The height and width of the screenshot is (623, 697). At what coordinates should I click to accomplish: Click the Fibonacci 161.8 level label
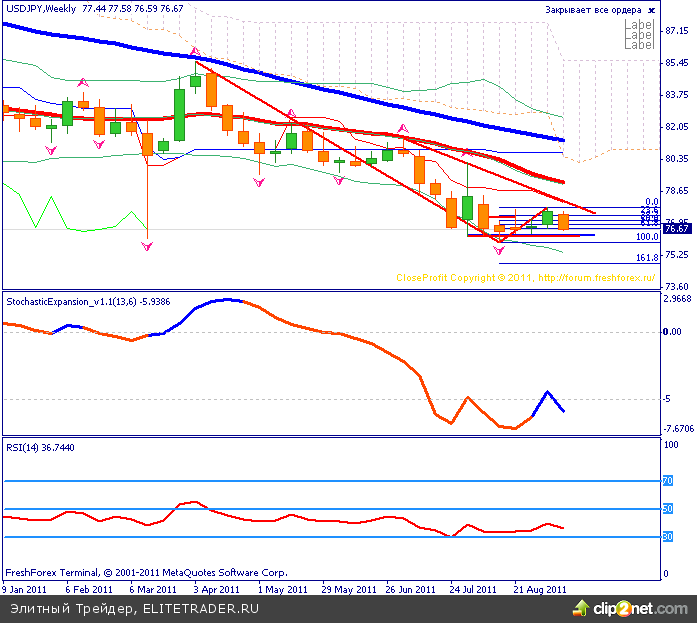(x=647, y=258)
